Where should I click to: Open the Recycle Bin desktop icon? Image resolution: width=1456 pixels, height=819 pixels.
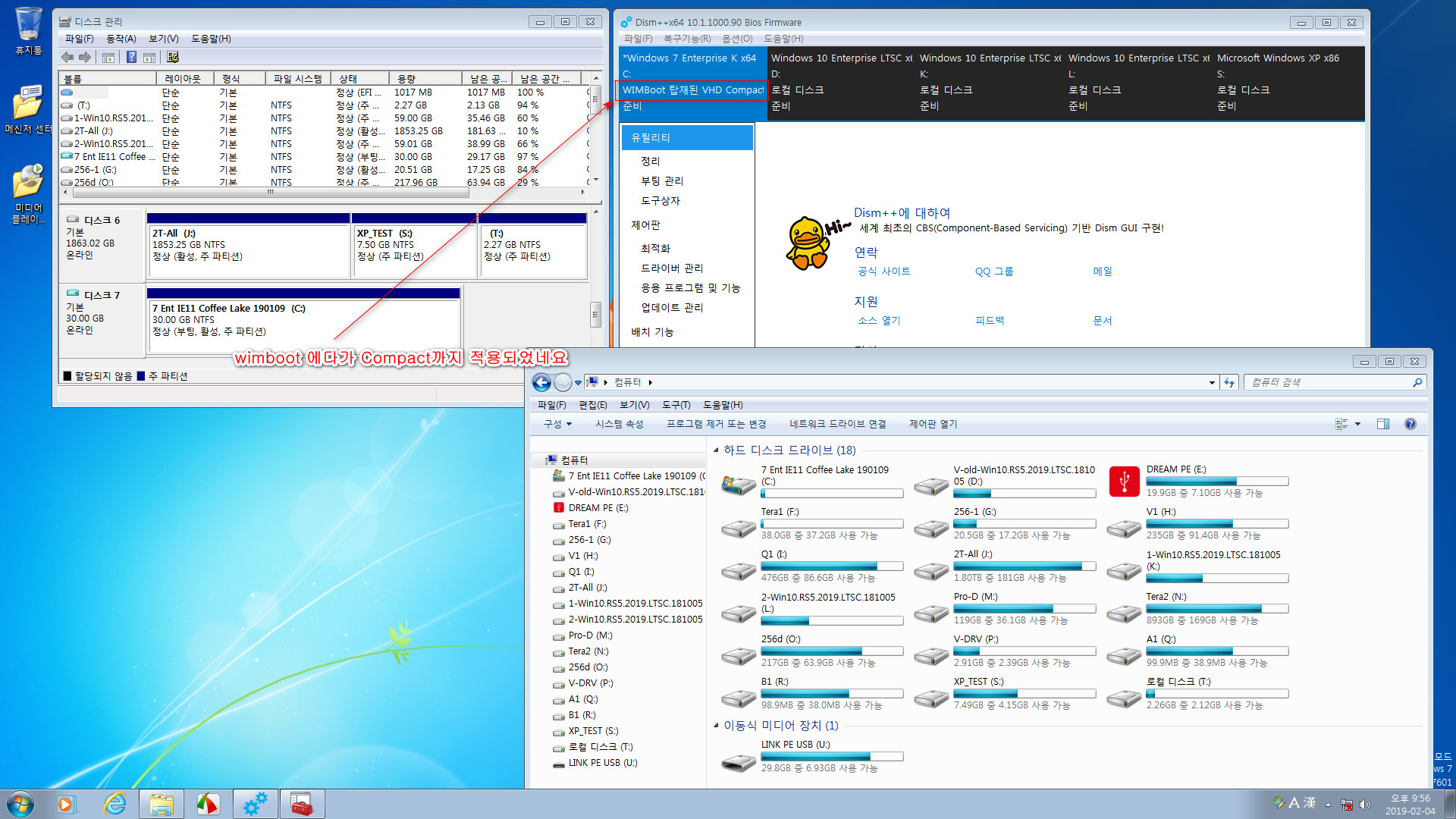click(x=28, y=30)
